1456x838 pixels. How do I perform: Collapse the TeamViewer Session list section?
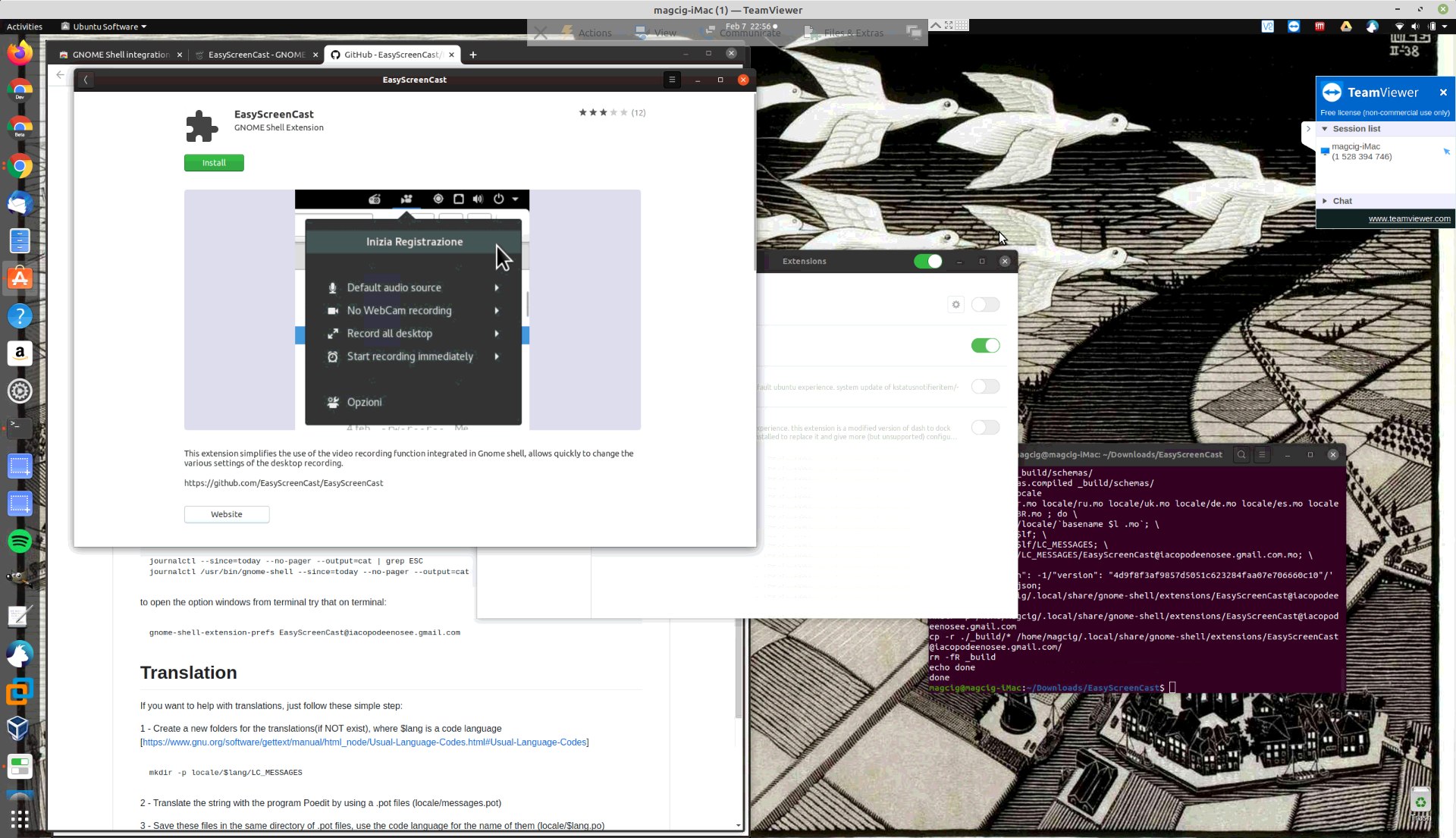click(1325, 129)
